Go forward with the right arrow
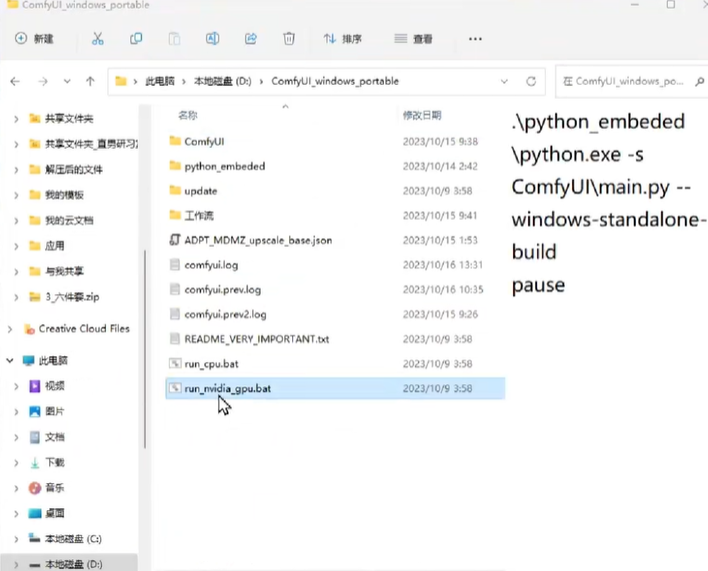Screen dimensions: 708x571 pos(43,82)
